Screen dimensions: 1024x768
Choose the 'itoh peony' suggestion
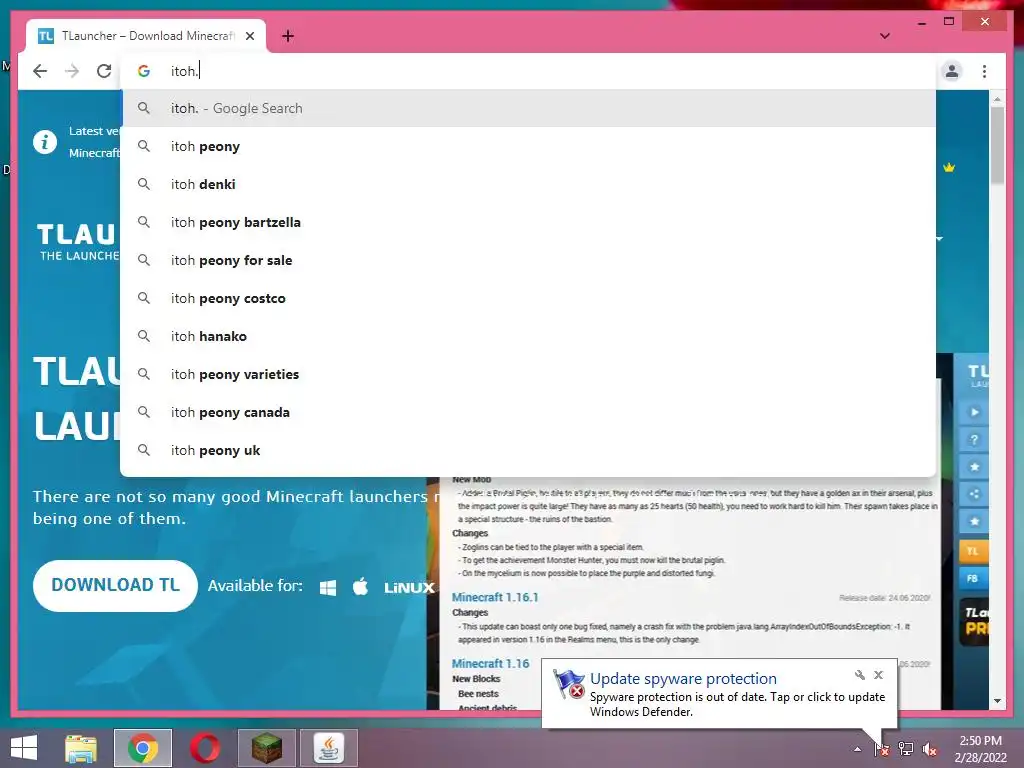529,146
